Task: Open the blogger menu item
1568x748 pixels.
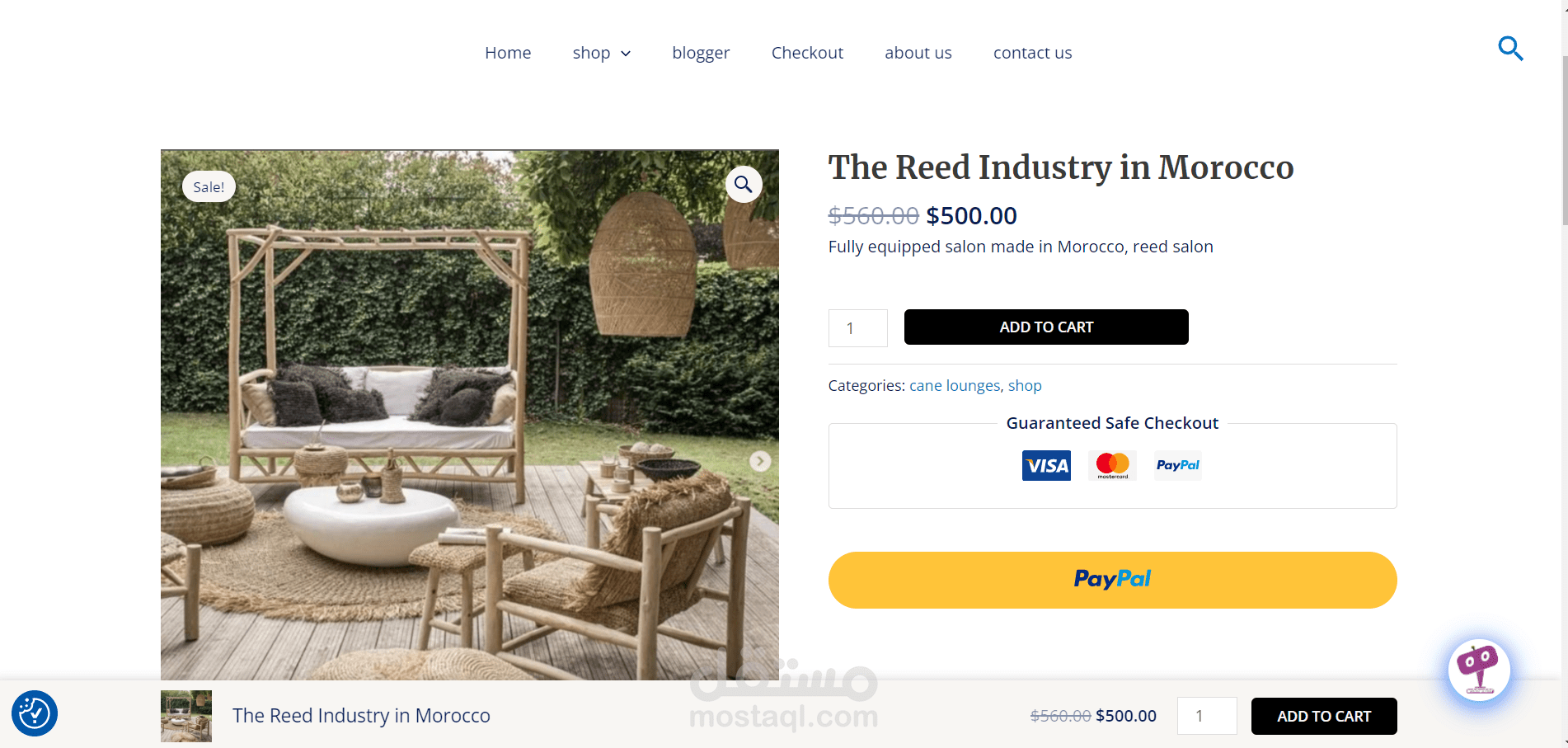Action: click(701, 53)
